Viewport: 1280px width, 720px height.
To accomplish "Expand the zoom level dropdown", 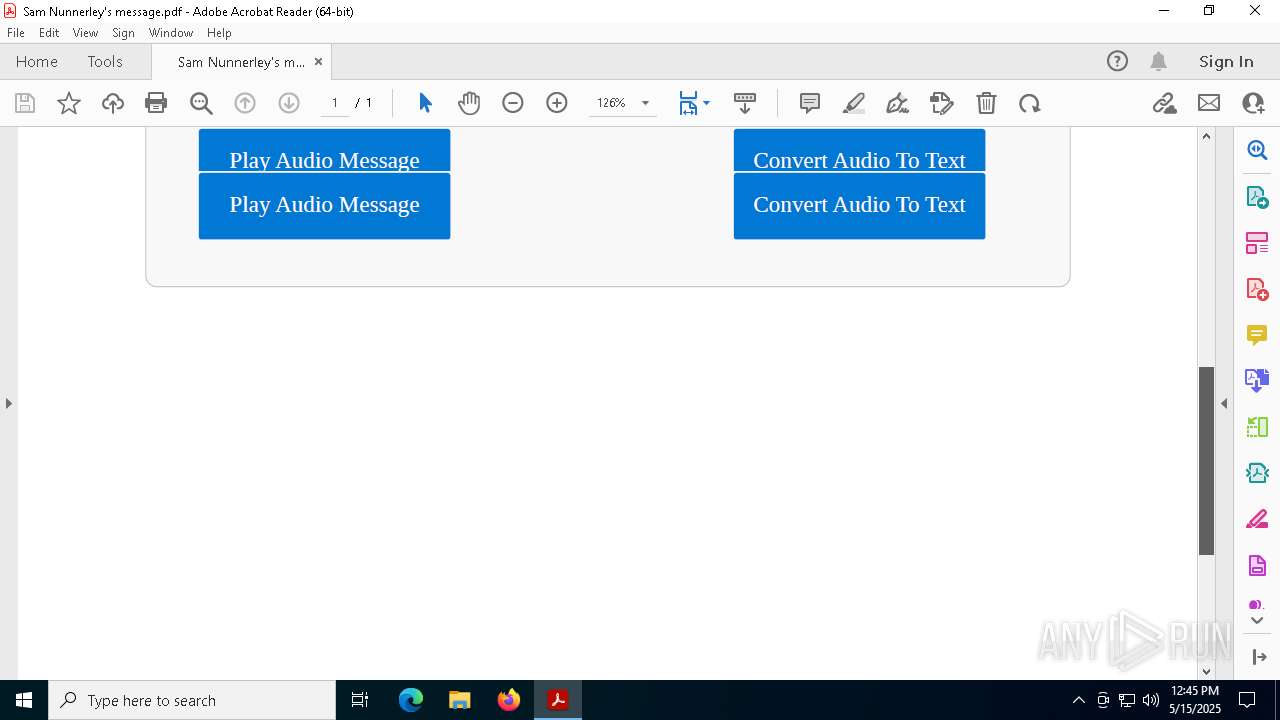I will pyautogui.click(x=645, y=103).
